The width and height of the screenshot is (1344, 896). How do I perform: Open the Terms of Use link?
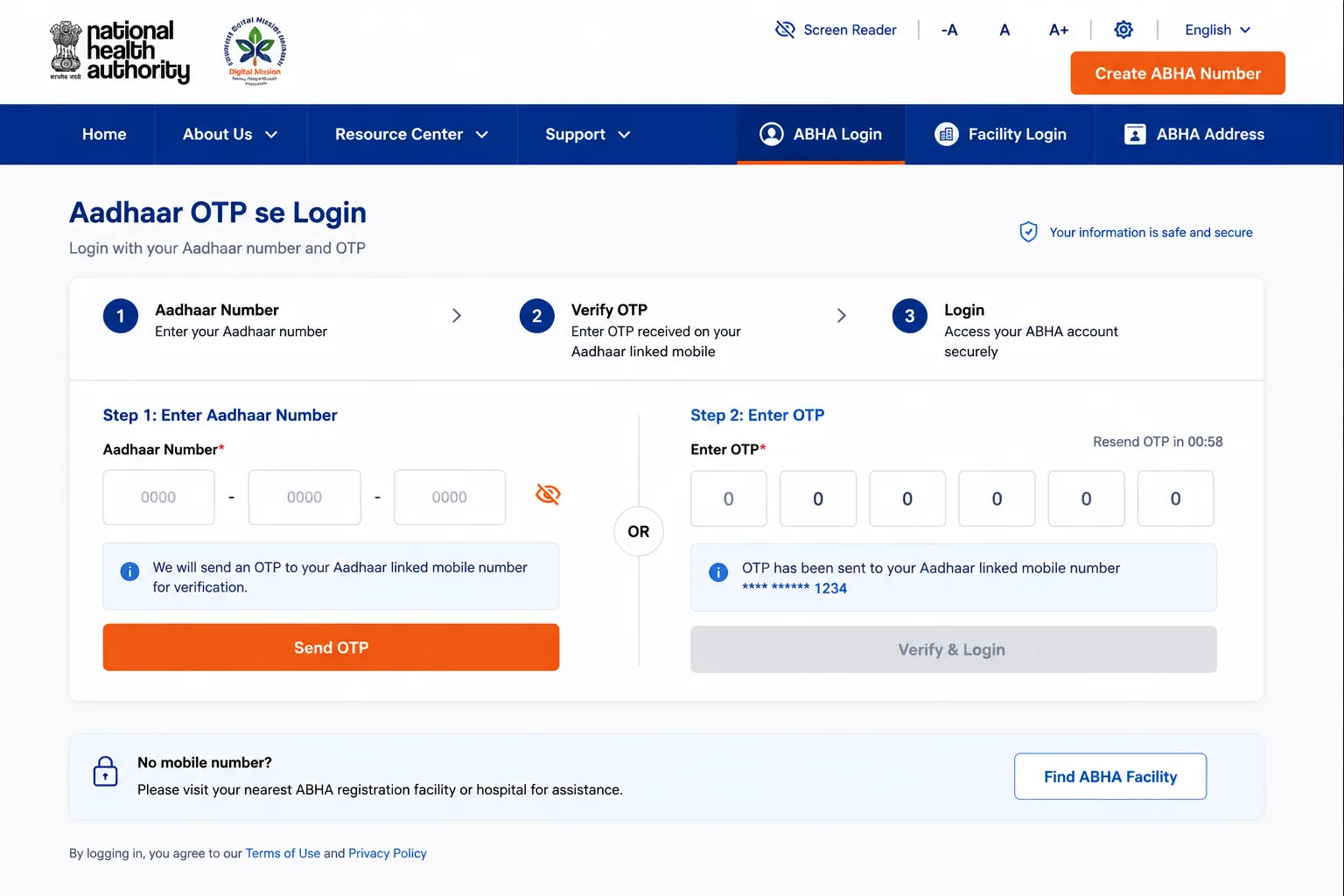[x=283, y=853]
